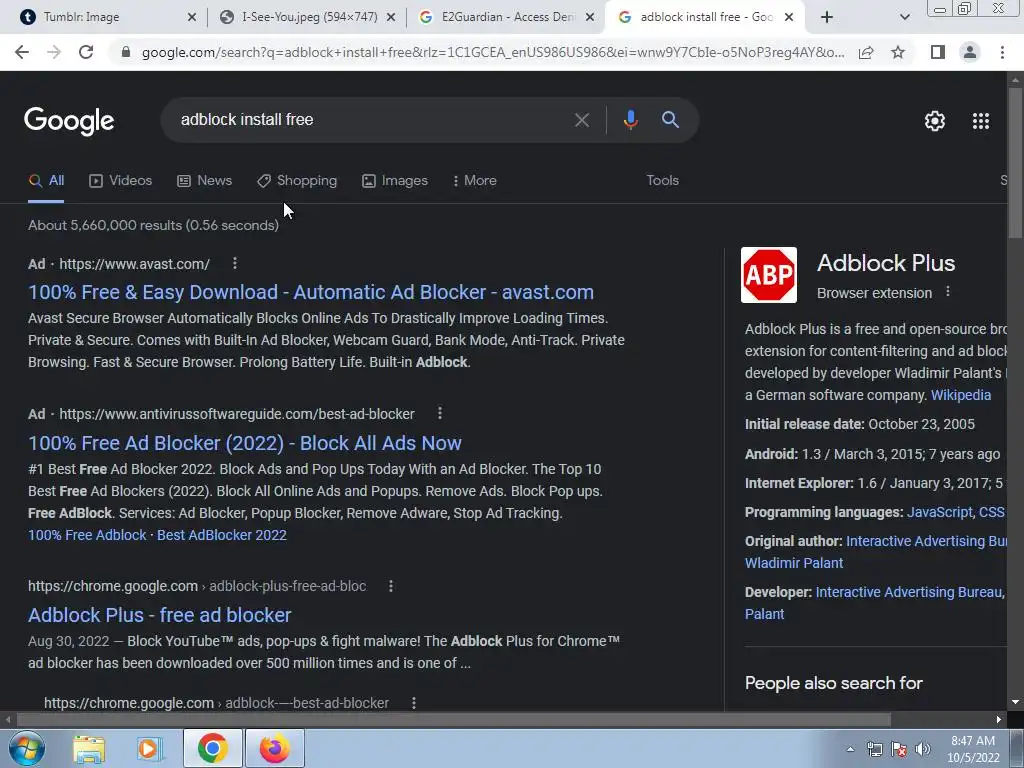Close the I-See-You.jpeg tab

point(391,17)
